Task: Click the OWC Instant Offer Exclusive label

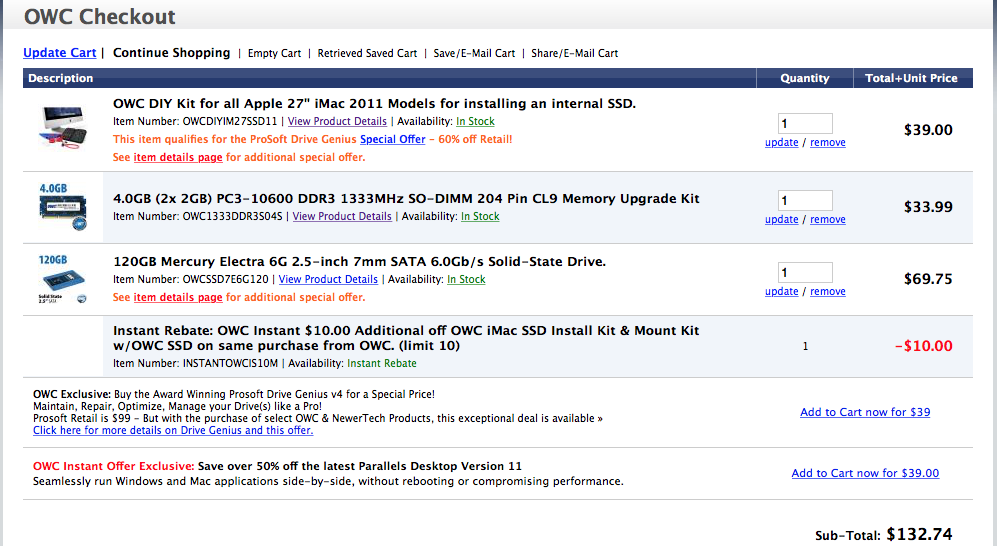Action: point(113,466)
